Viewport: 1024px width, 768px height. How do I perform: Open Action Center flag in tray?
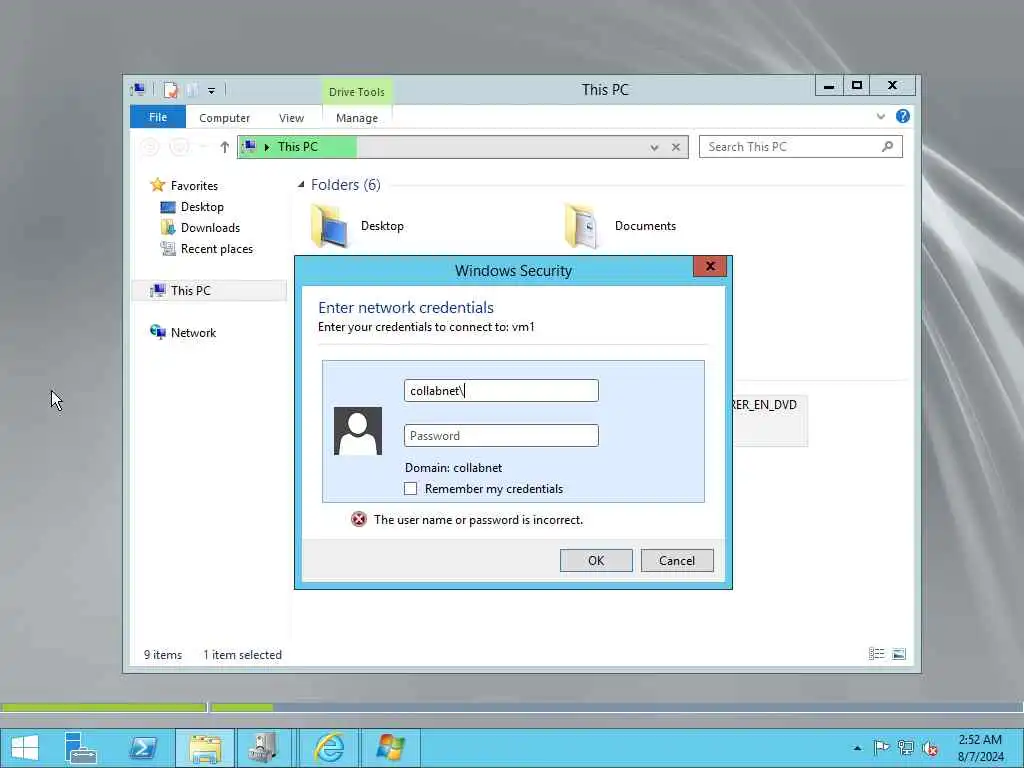[x=881, y=748]
